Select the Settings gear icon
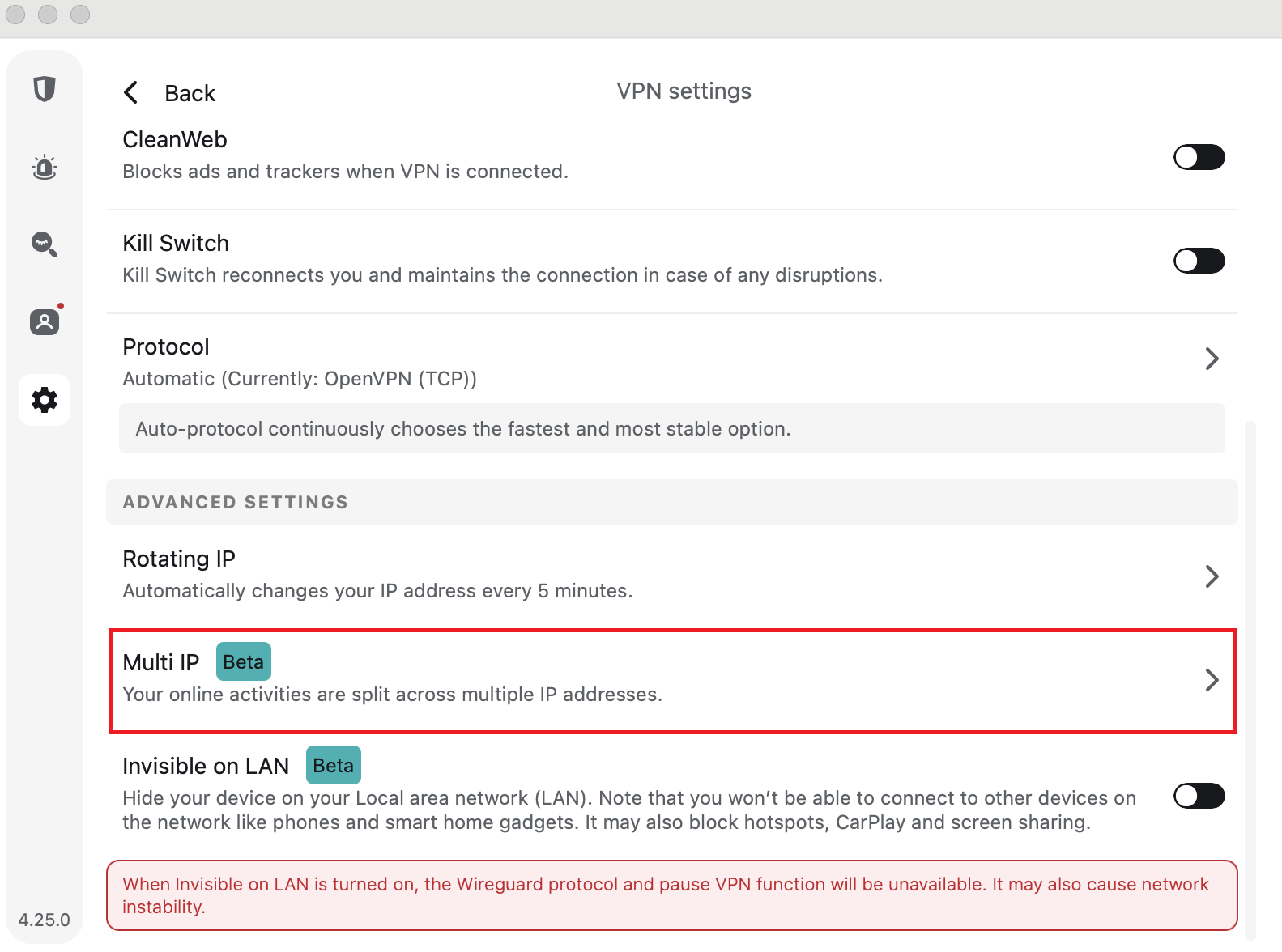Image resolution: width=1282 pixels, height=952 pixels. click(45, 400)
